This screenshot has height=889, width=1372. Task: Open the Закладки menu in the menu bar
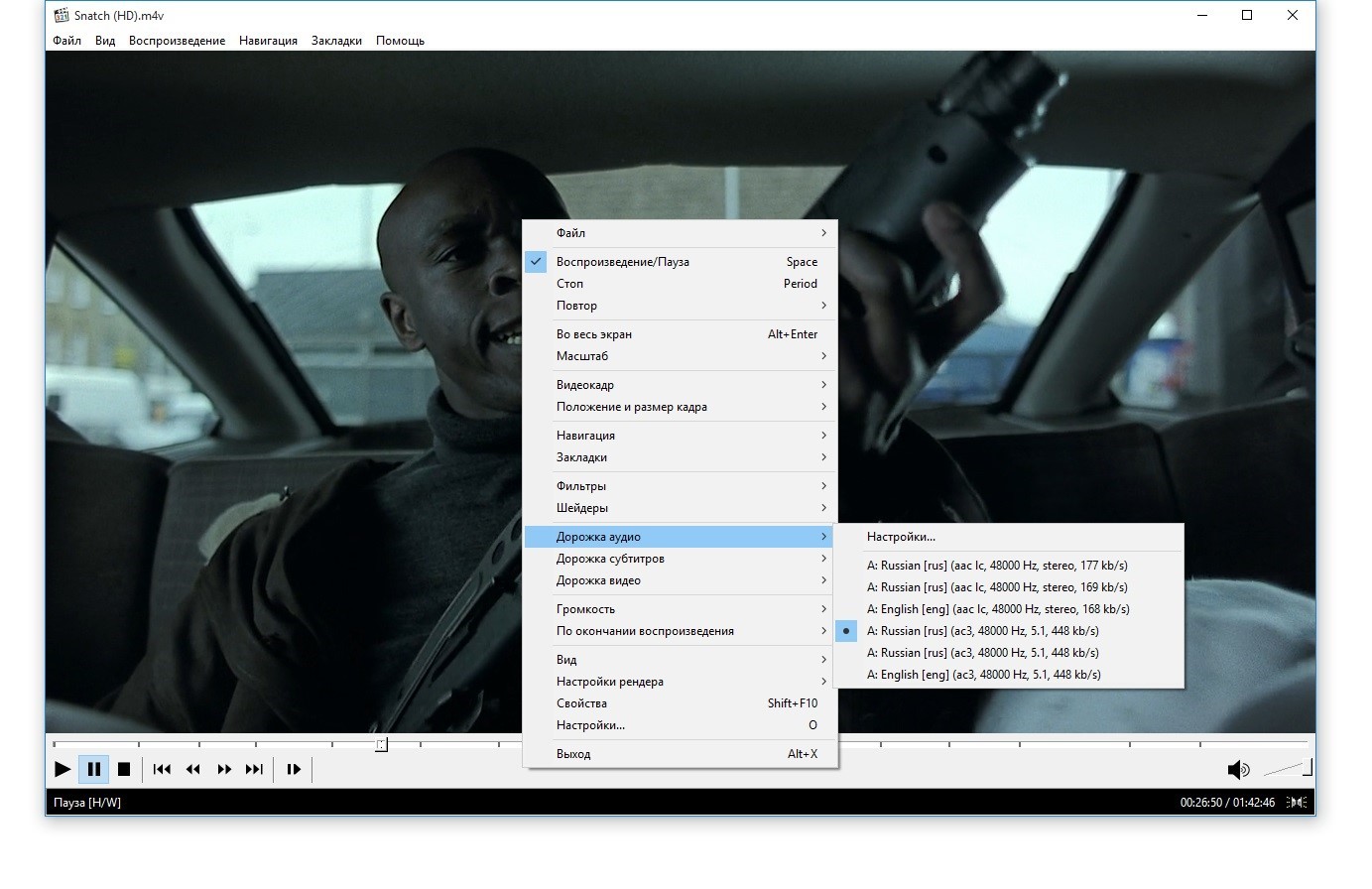[x=336, y=41]
